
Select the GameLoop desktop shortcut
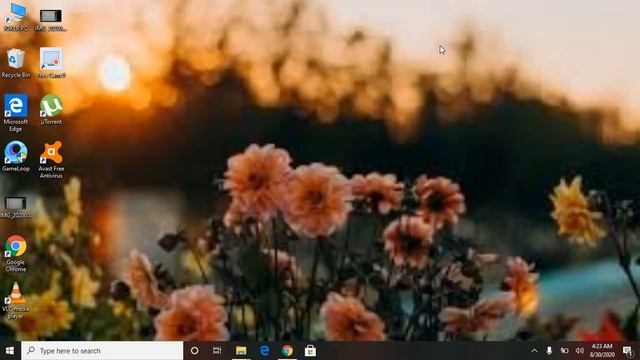(16, 156)
